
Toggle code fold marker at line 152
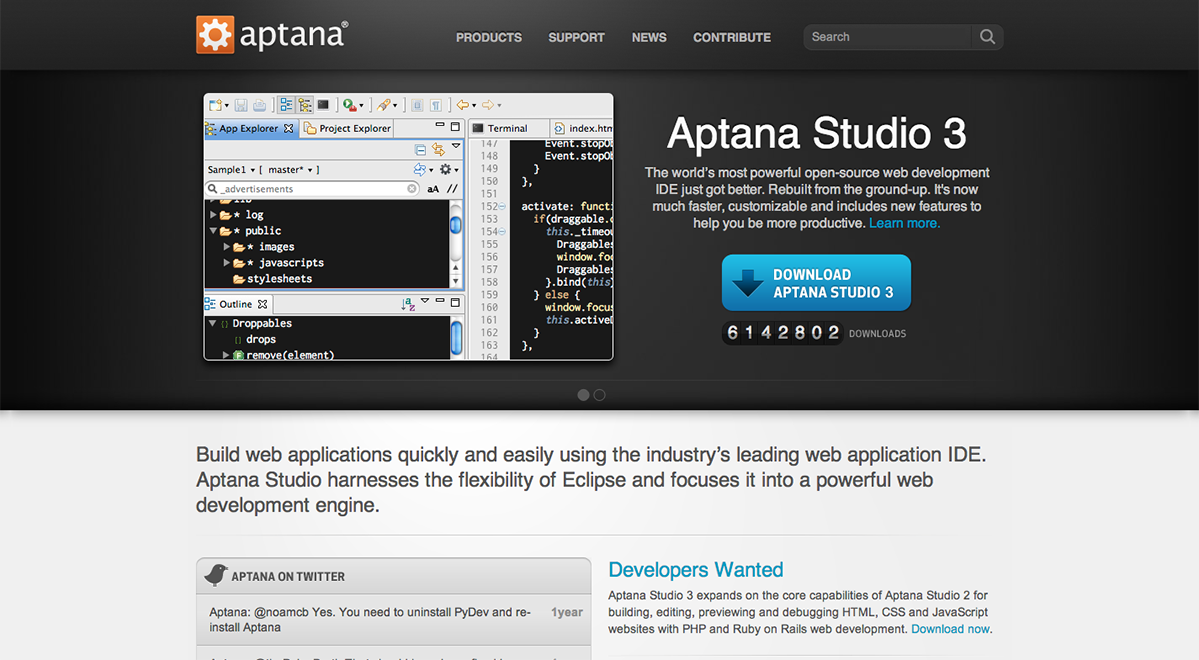tap(502, 206)
